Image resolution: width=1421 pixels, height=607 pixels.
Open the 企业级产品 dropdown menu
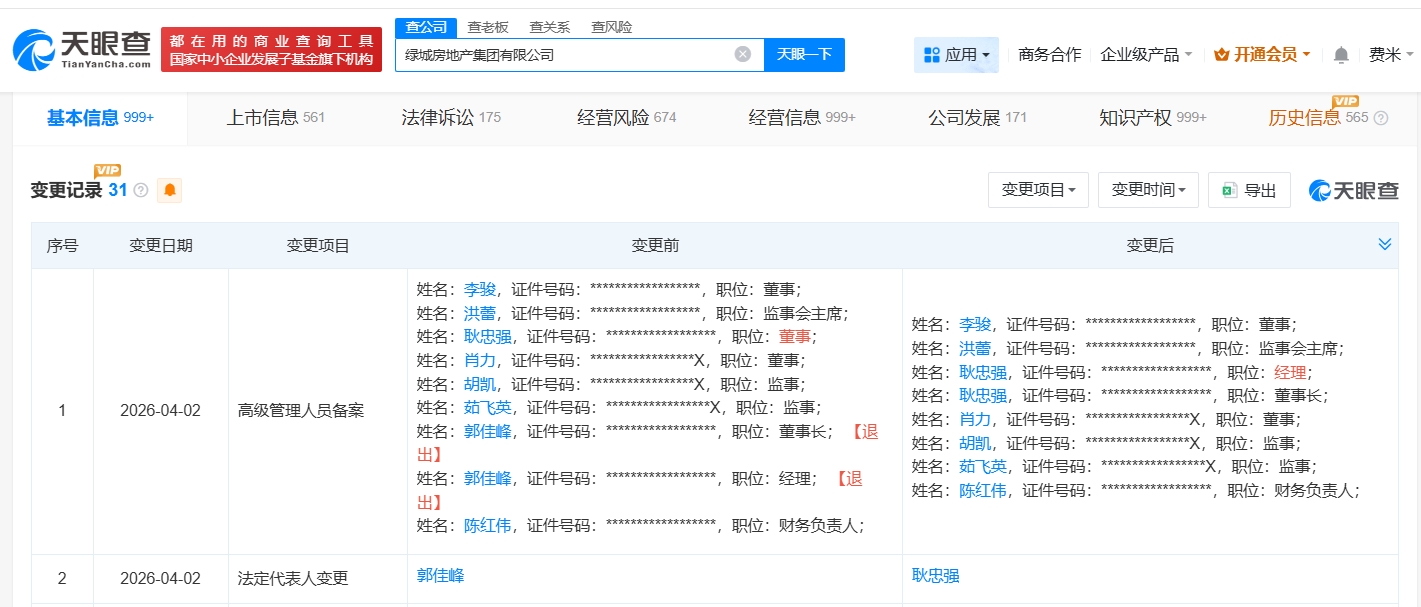[x=1145, y=55]
